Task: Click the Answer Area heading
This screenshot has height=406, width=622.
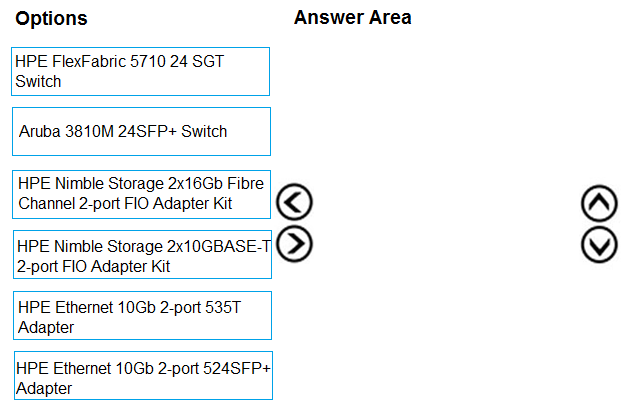Action: coord(352,18)
